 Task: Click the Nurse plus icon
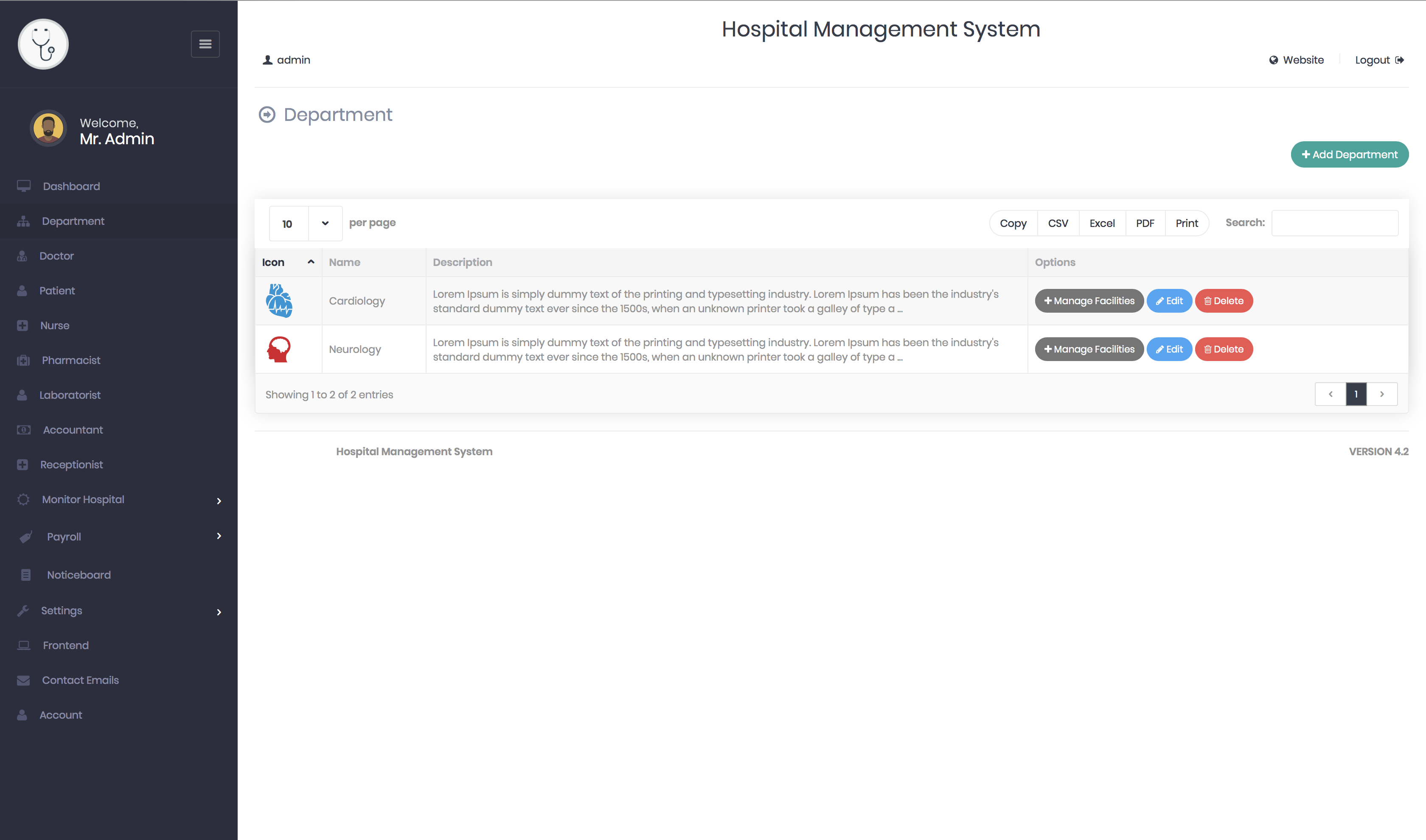(x=22, y=325)
